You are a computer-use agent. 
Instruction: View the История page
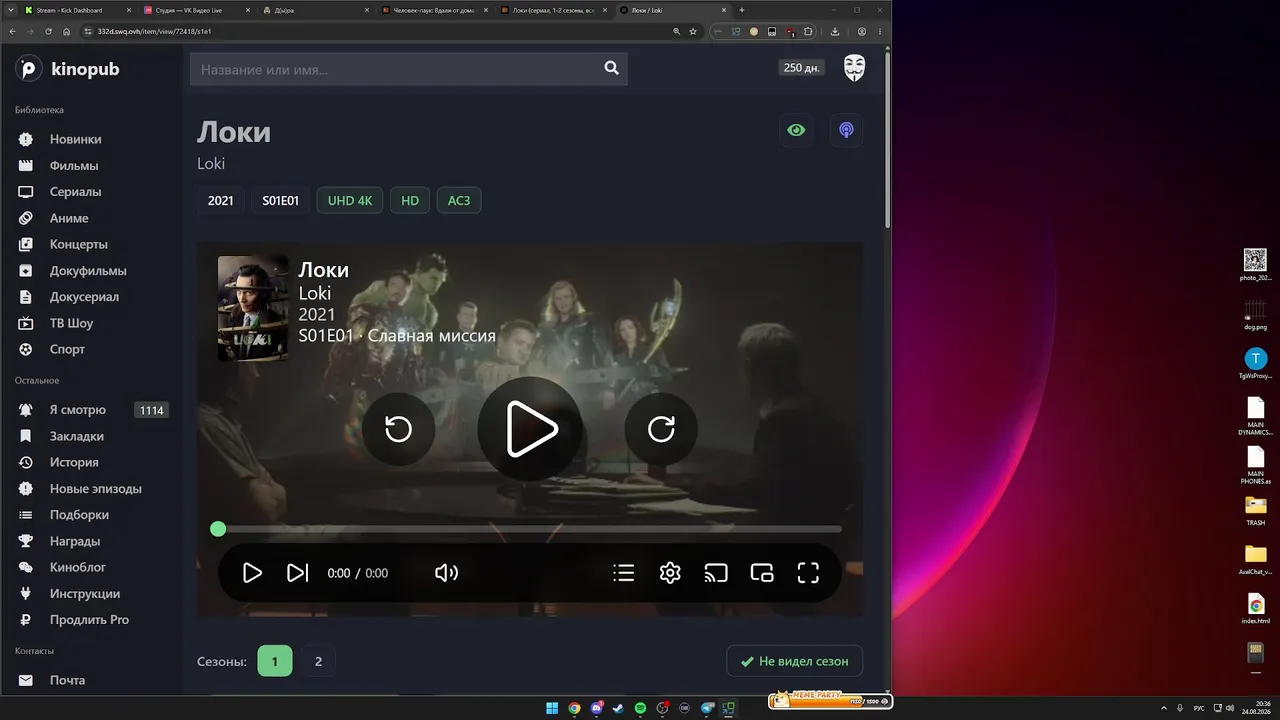(74, 462)
